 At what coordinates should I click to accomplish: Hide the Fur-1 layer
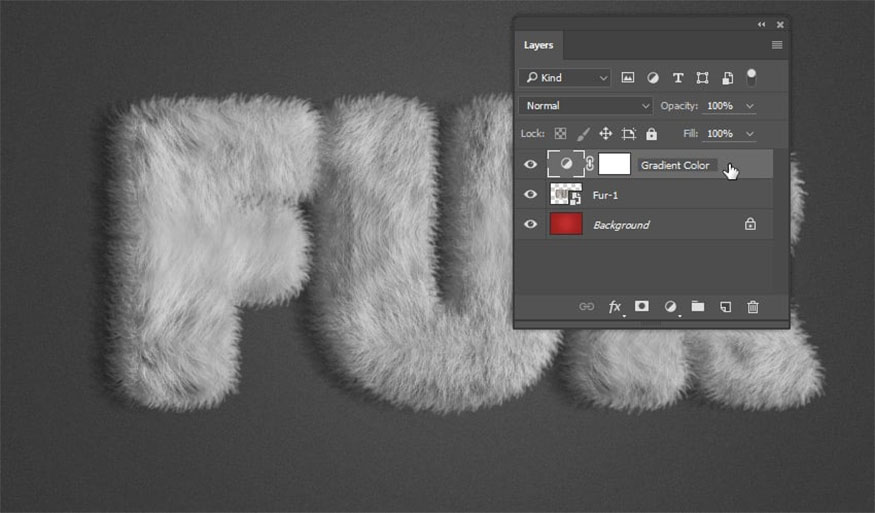coord(531,195)
